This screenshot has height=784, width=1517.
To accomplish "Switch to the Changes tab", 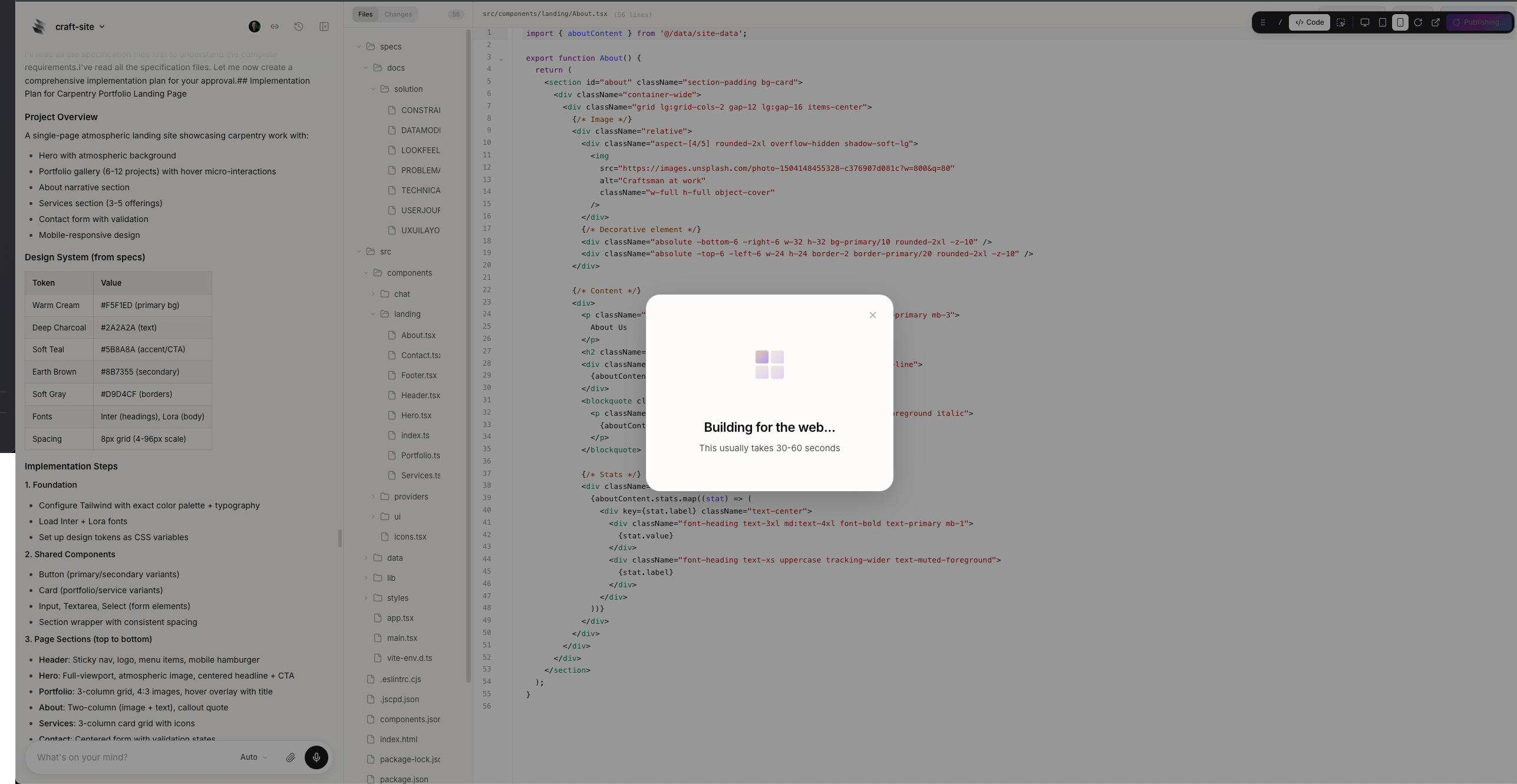I will [398, 14].
